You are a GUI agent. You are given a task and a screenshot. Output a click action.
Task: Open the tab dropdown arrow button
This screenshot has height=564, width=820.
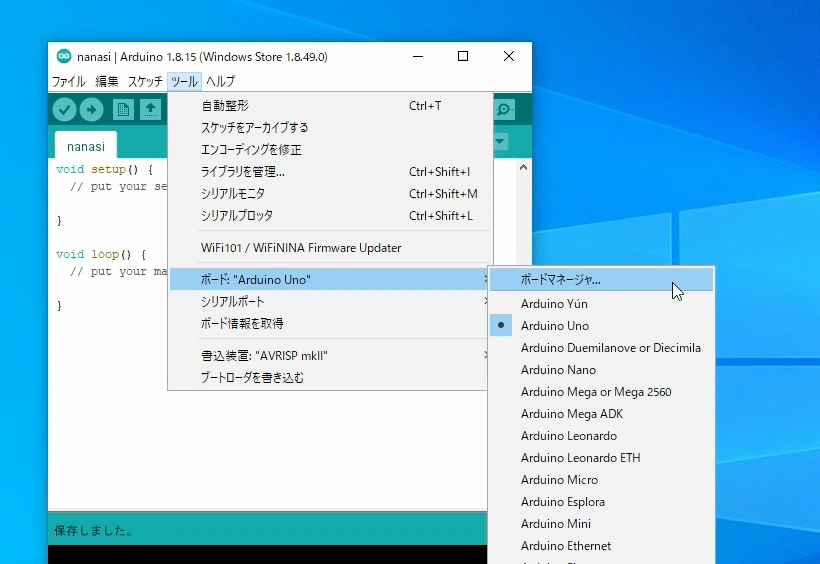point(500,141)
